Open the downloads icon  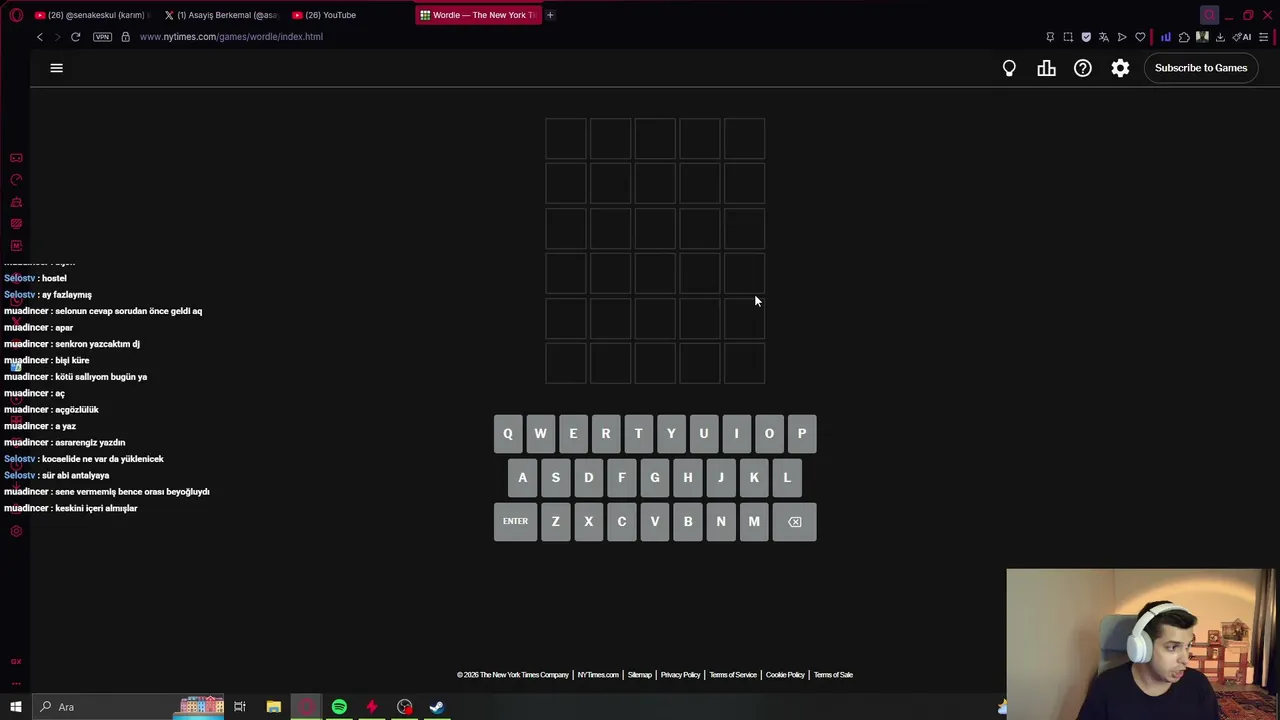pyautogui.click(x=1220, y=37)
